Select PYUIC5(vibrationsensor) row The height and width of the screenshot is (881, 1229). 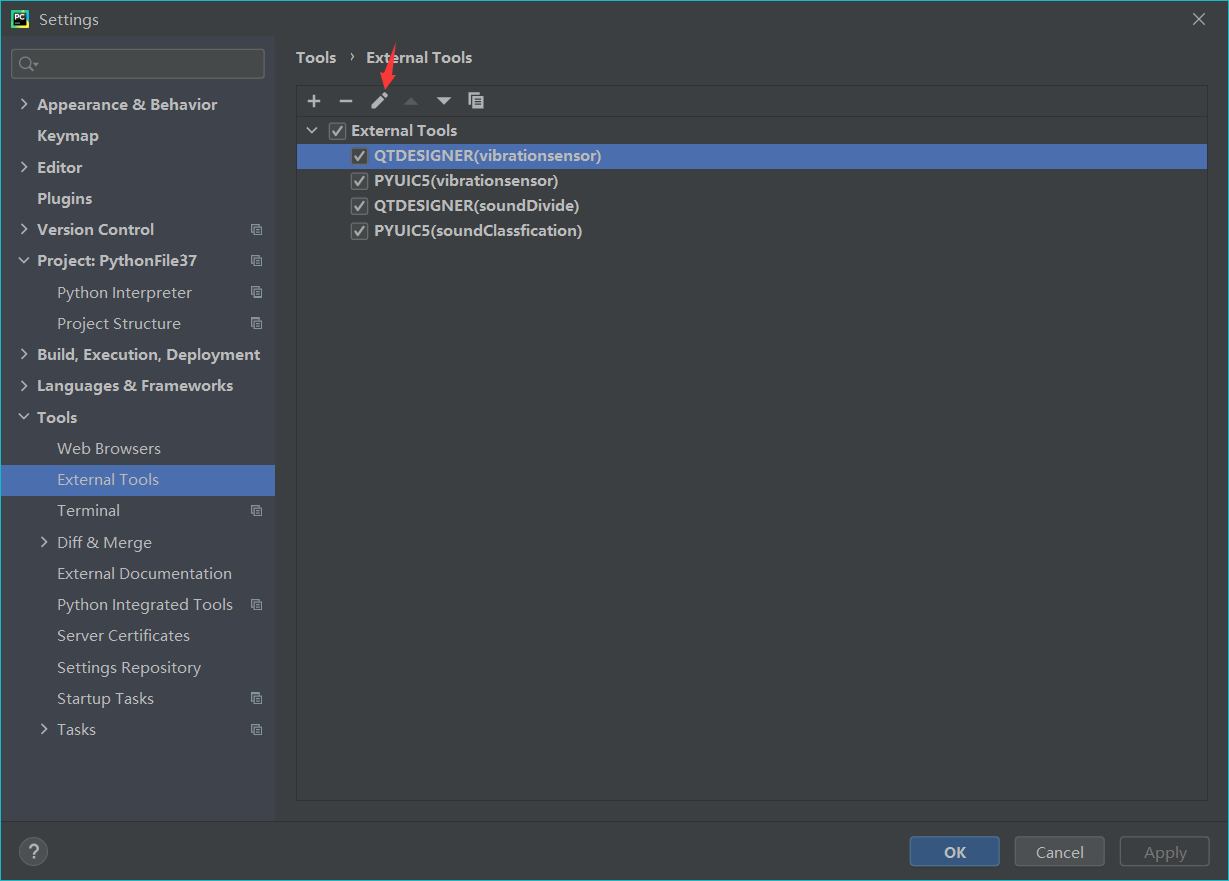coord(752,181)
